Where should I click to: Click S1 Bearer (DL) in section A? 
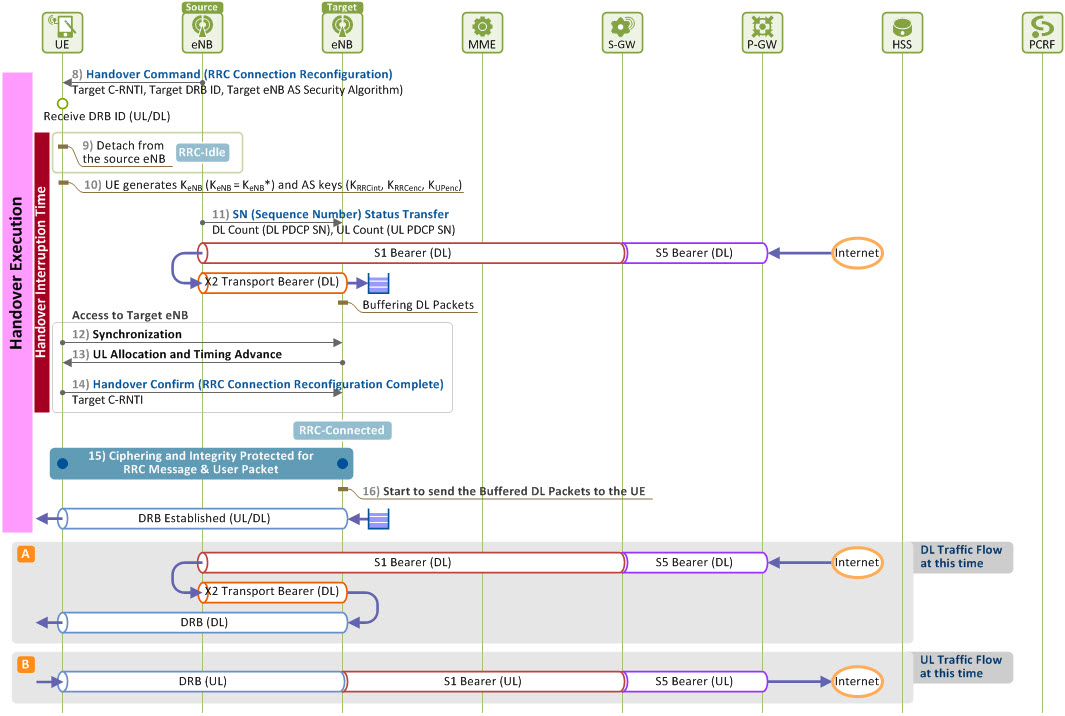(412, 562)
